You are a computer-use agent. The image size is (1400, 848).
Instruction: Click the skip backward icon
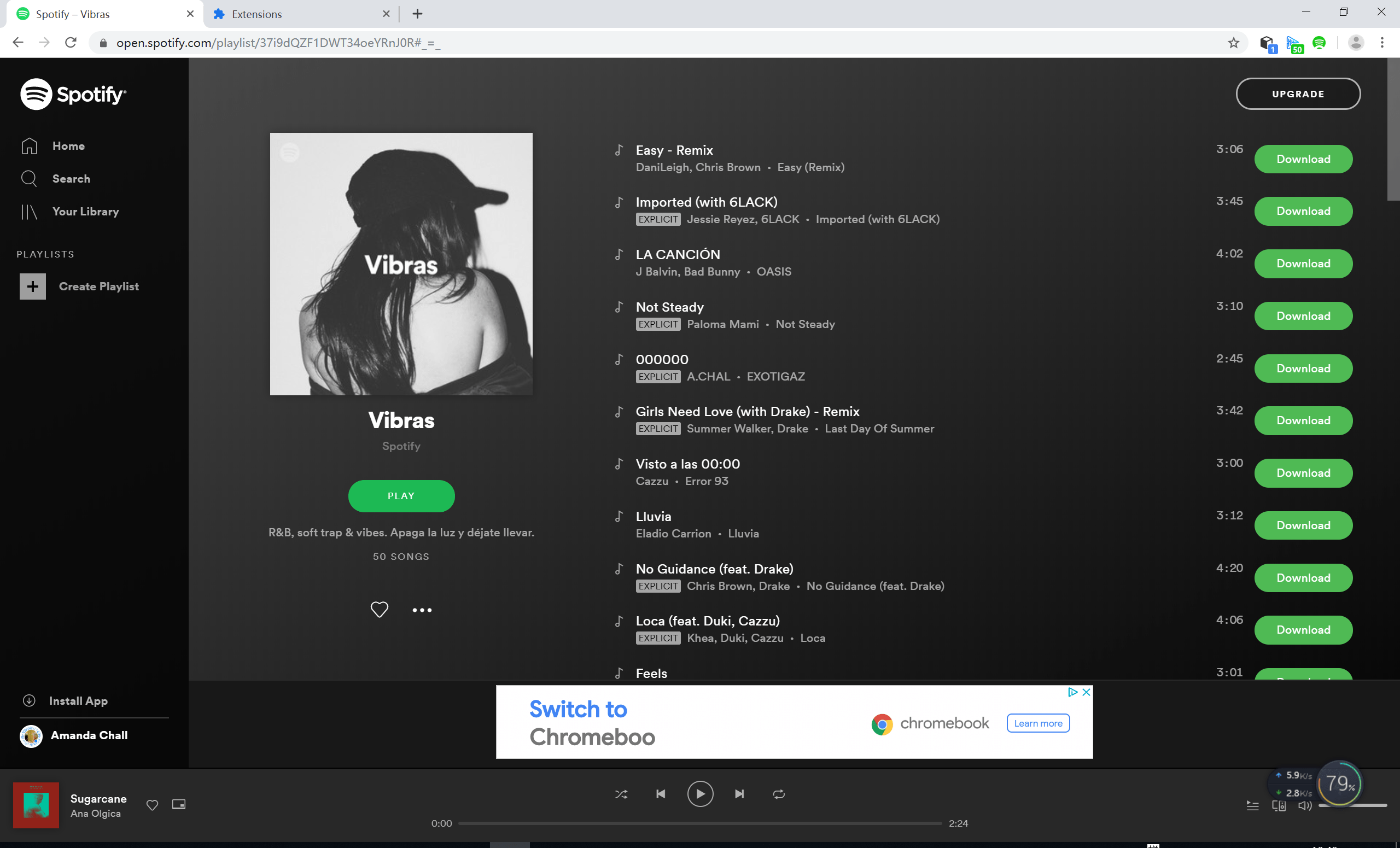pyautogui.click(x=660, y=793)
